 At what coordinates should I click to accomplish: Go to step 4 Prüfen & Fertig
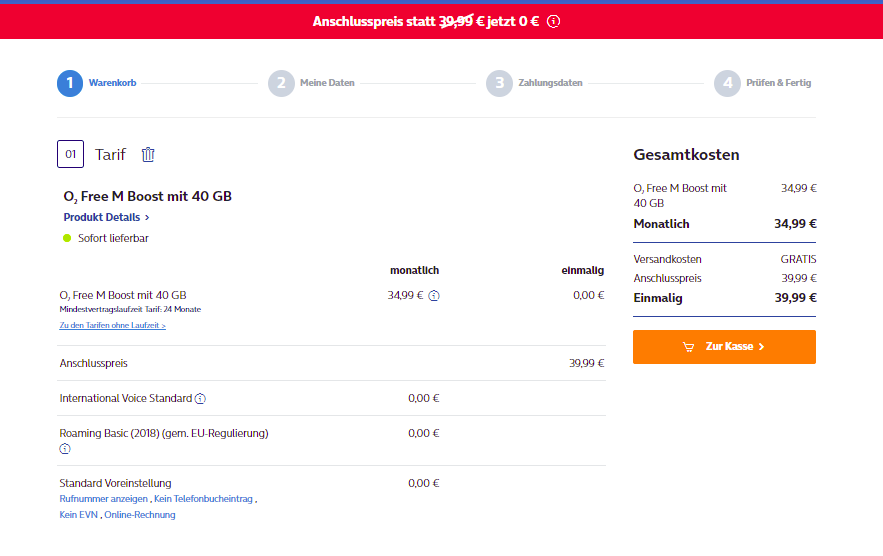[763, 83]
